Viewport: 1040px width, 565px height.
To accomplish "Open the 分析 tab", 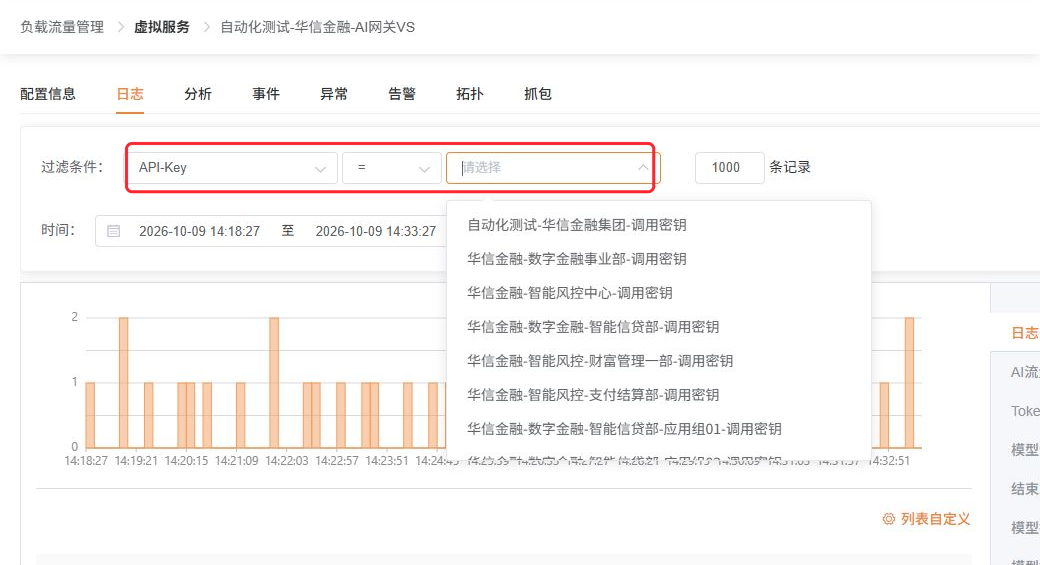I will coord(198,94).
